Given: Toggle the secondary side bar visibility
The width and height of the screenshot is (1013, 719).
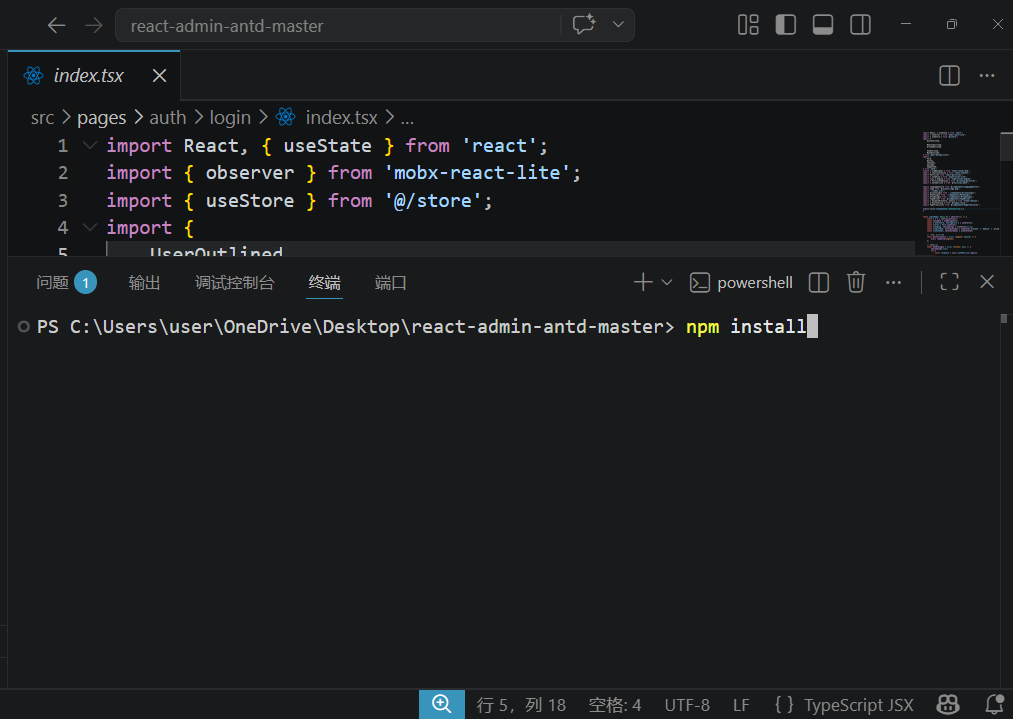Looking at the screenshot, I should [x=860, y=25].
